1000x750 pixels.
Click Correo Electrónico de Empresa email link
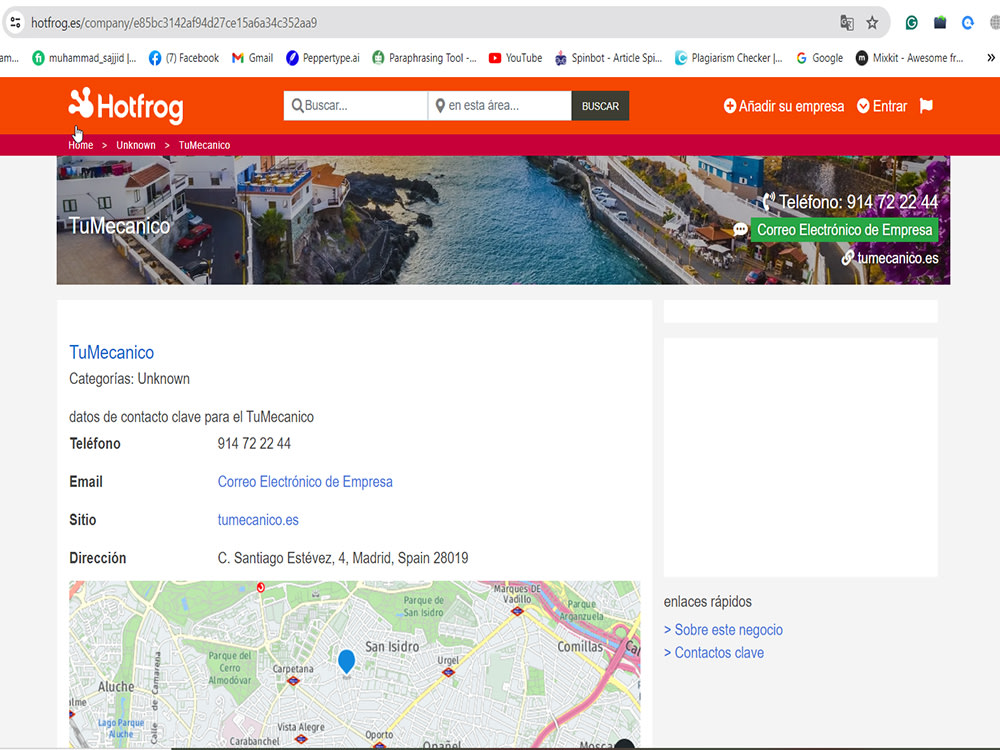click(x=305, y=482)
